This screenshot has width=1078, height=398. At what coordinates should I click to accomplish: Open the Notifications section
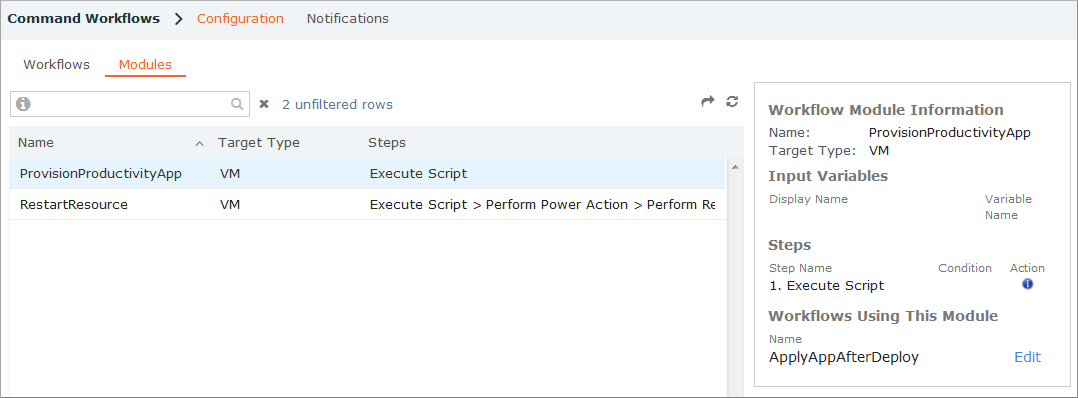[347, 19]
